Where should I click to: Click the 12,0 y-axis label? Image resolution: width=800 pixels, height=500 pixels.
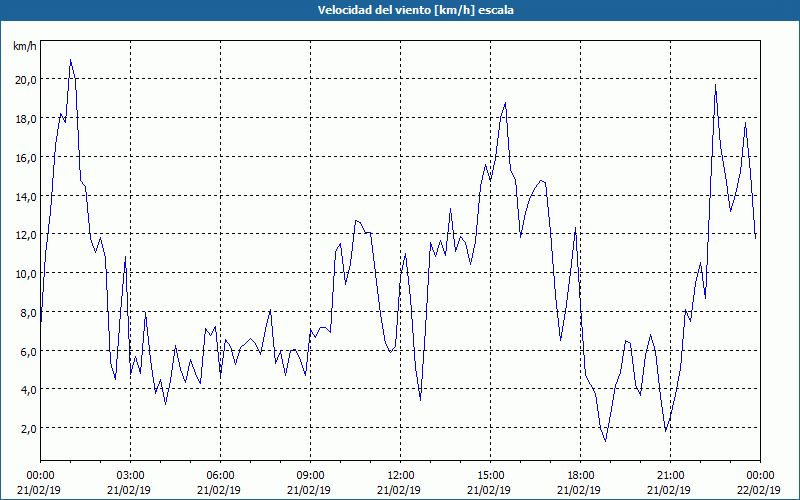pos(26,235)
